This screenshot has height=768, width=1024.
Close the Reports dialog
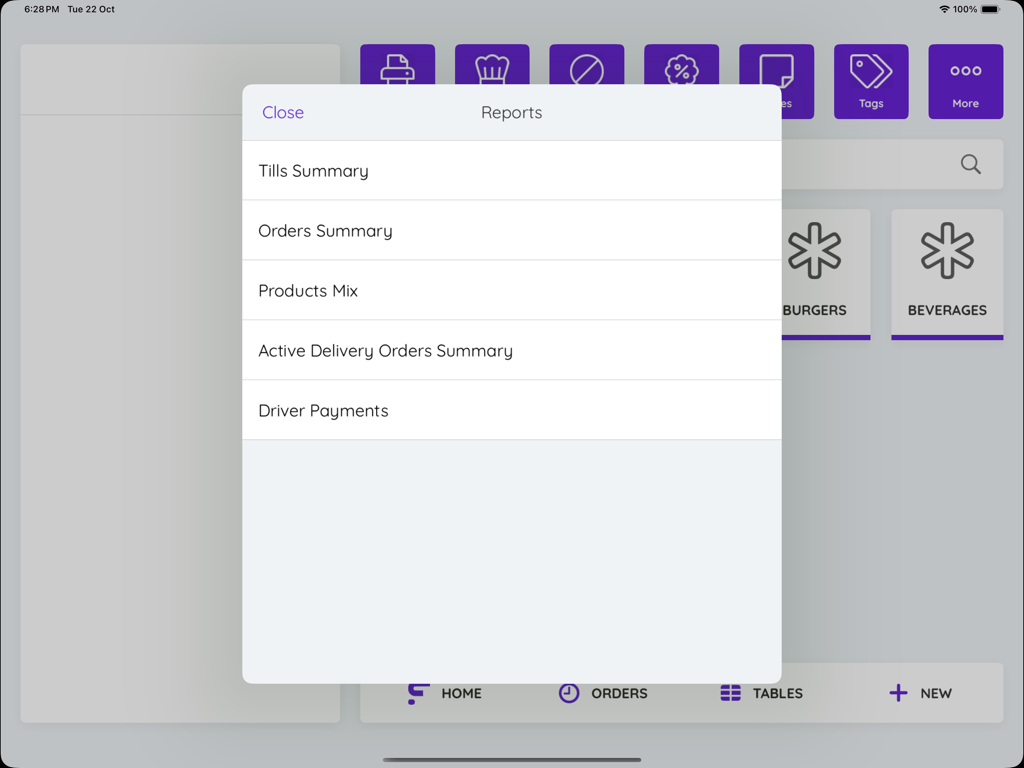click(283, 112)
